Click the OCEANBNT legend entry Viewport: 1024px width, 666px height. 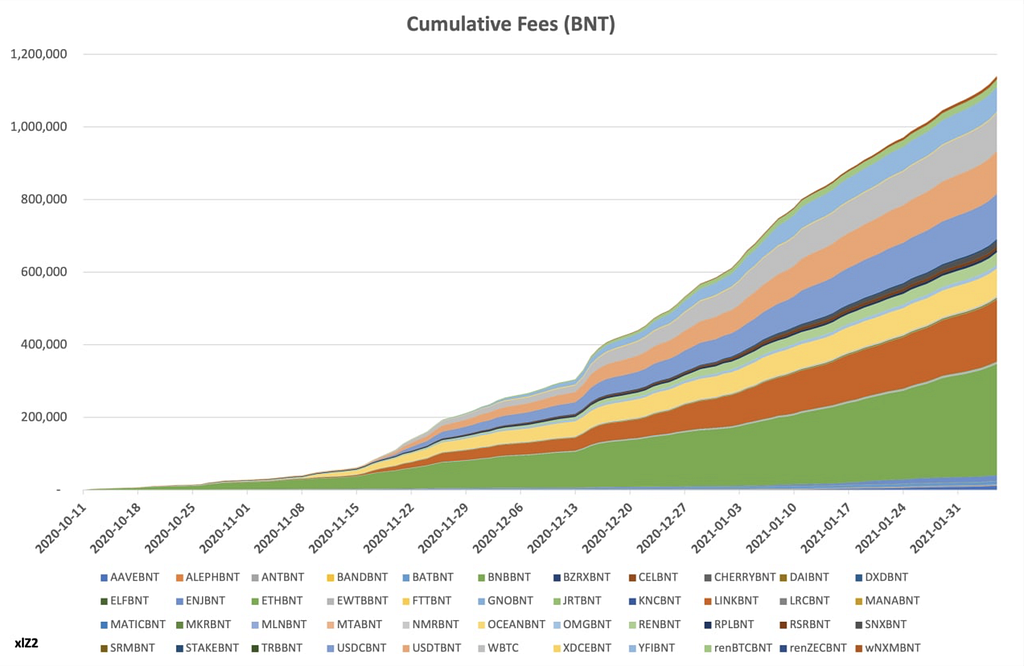pyautogui.click(x=511, y=624)
